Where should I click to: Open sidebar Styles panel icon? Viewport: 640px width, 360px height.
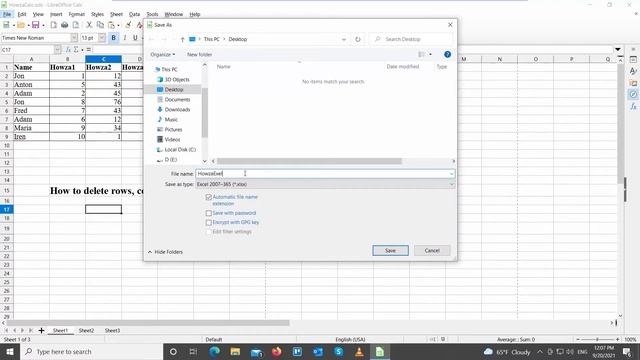click(633, 71)
